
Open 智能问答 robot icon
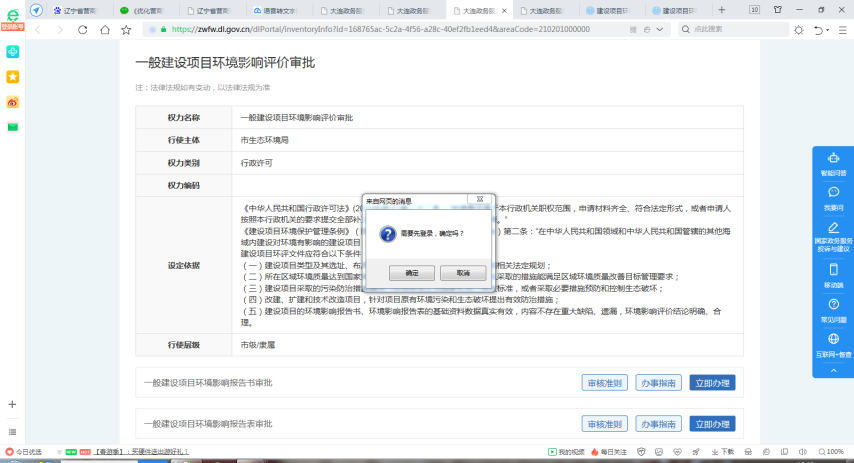click(833, 158)
